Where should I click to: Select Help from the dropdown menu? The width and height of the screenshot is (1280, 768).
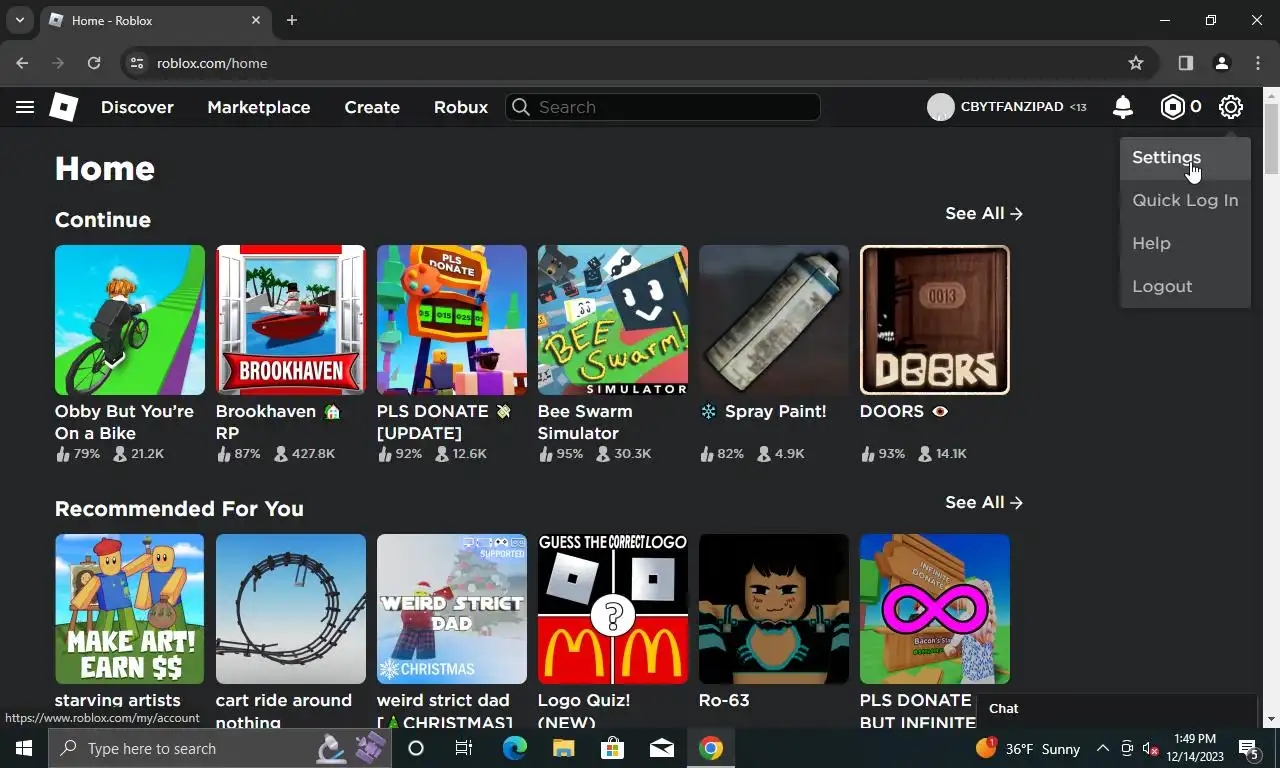pyautogui.click(x=1185, y=243)
